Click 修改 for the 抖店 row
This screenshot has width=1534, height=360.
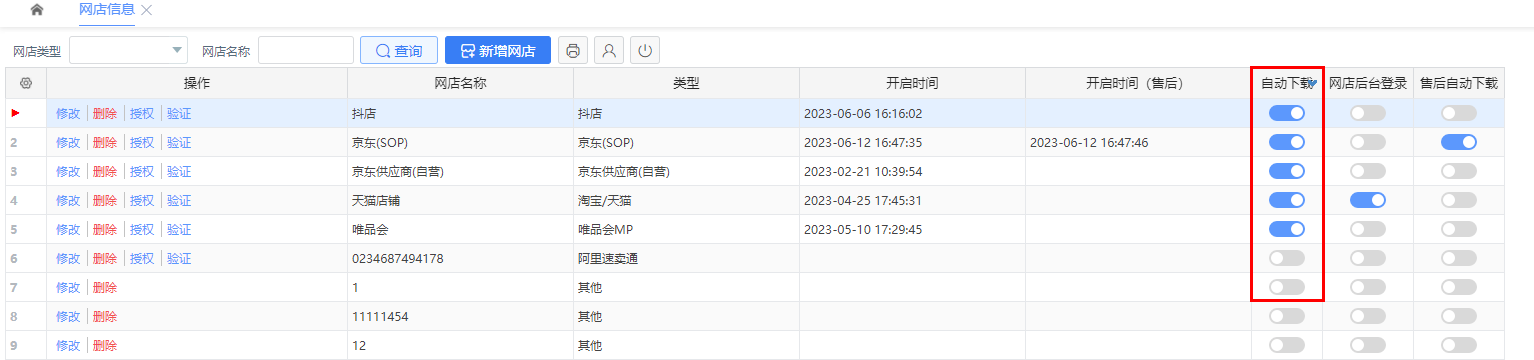coord(68,114)
